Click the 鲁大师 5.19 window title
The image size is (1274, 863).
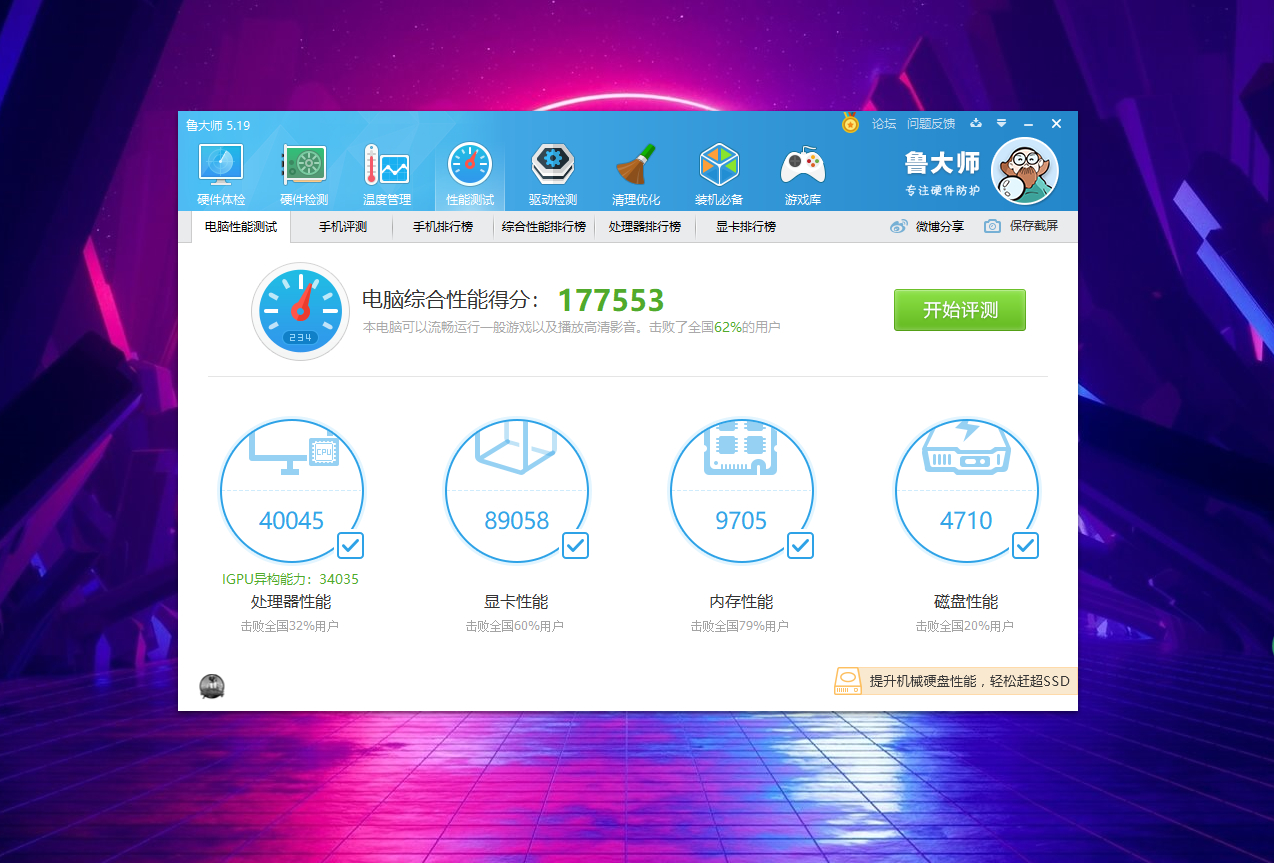point(218,125)
